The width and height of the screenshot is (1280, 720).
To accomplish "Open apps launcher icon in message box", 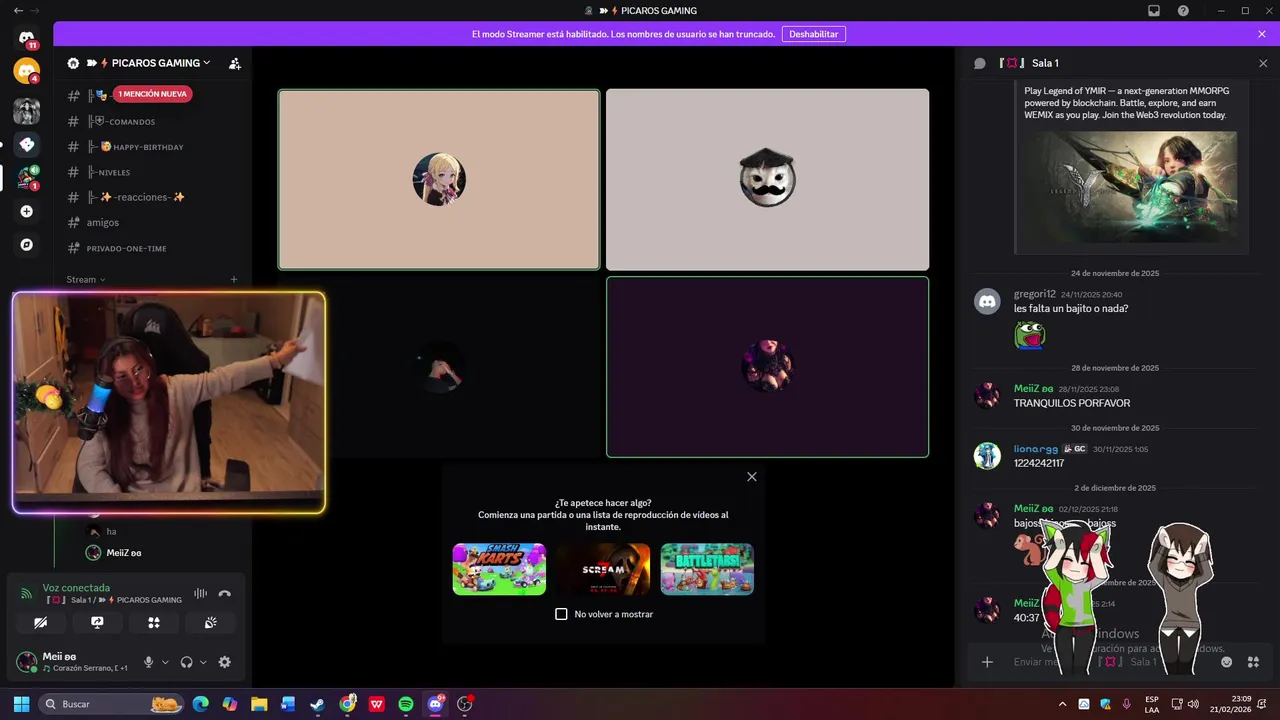I will point(1253,662).
